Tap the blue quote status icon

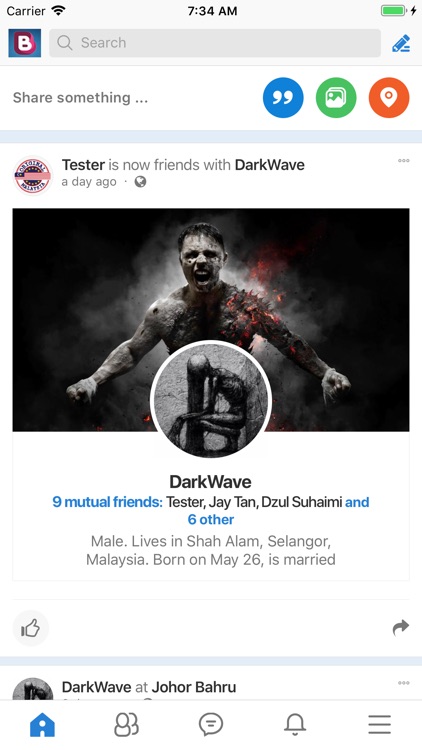click(x=283, y=98)
